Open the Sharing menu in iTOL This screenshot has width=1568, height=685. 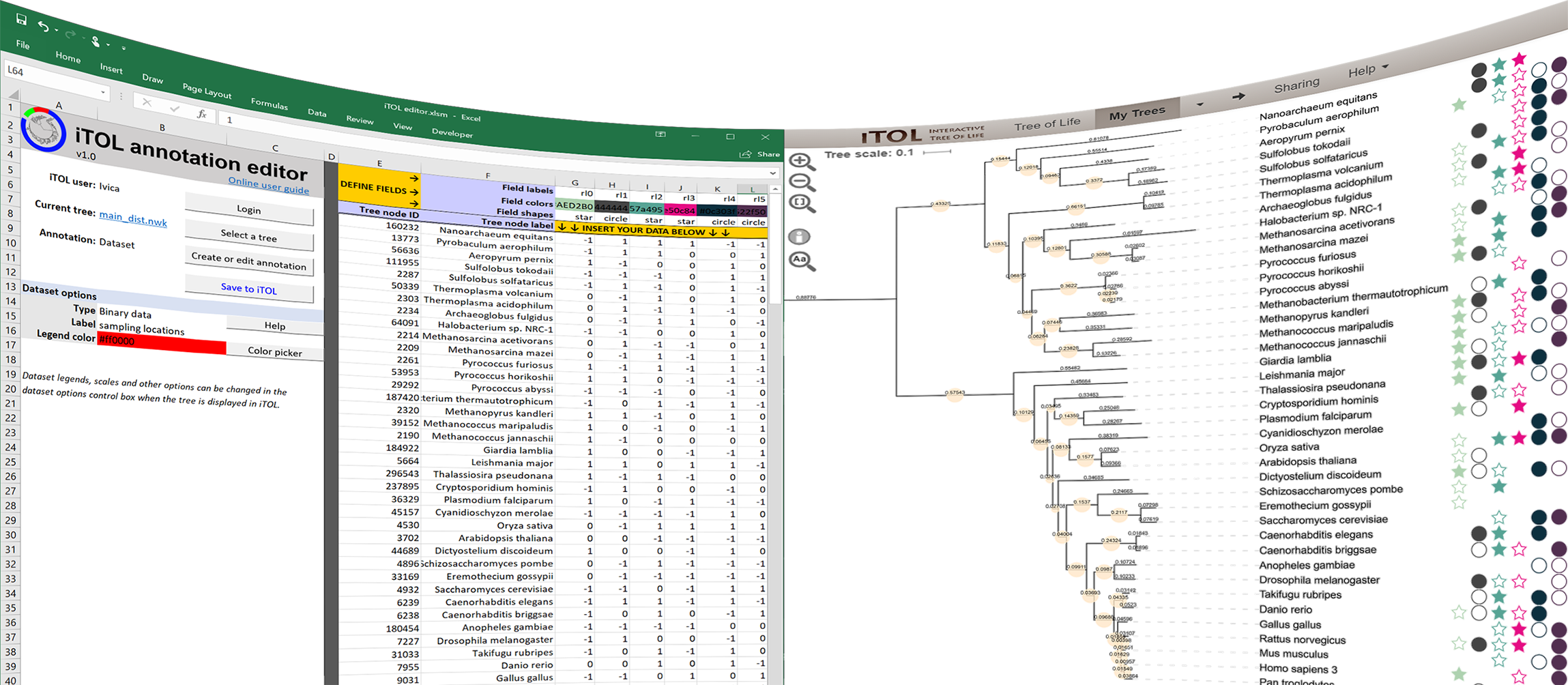tap(1296, 86)
